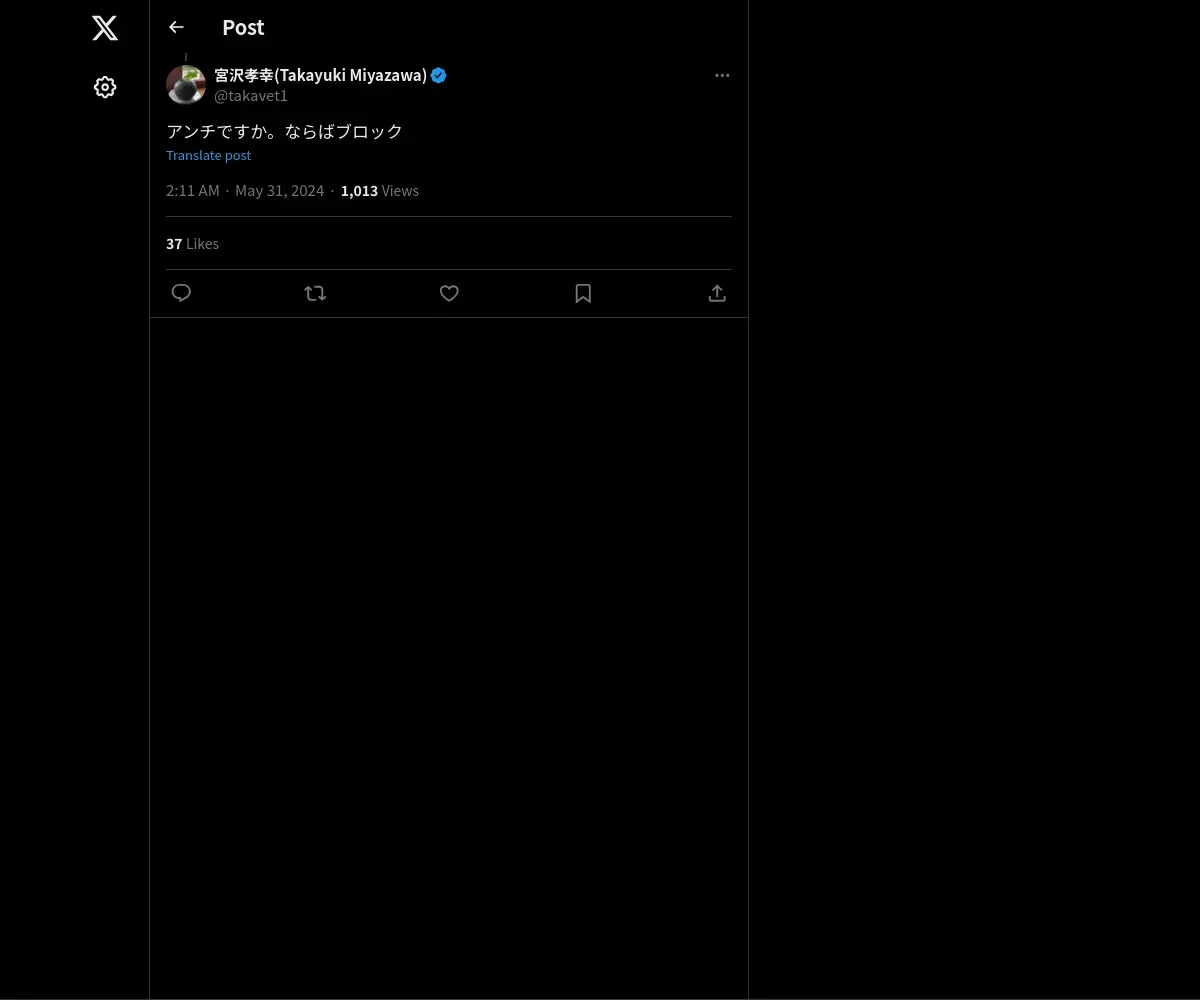Bookmark this post
This screenshot has height=1000, width=1200.
point(583,293)
